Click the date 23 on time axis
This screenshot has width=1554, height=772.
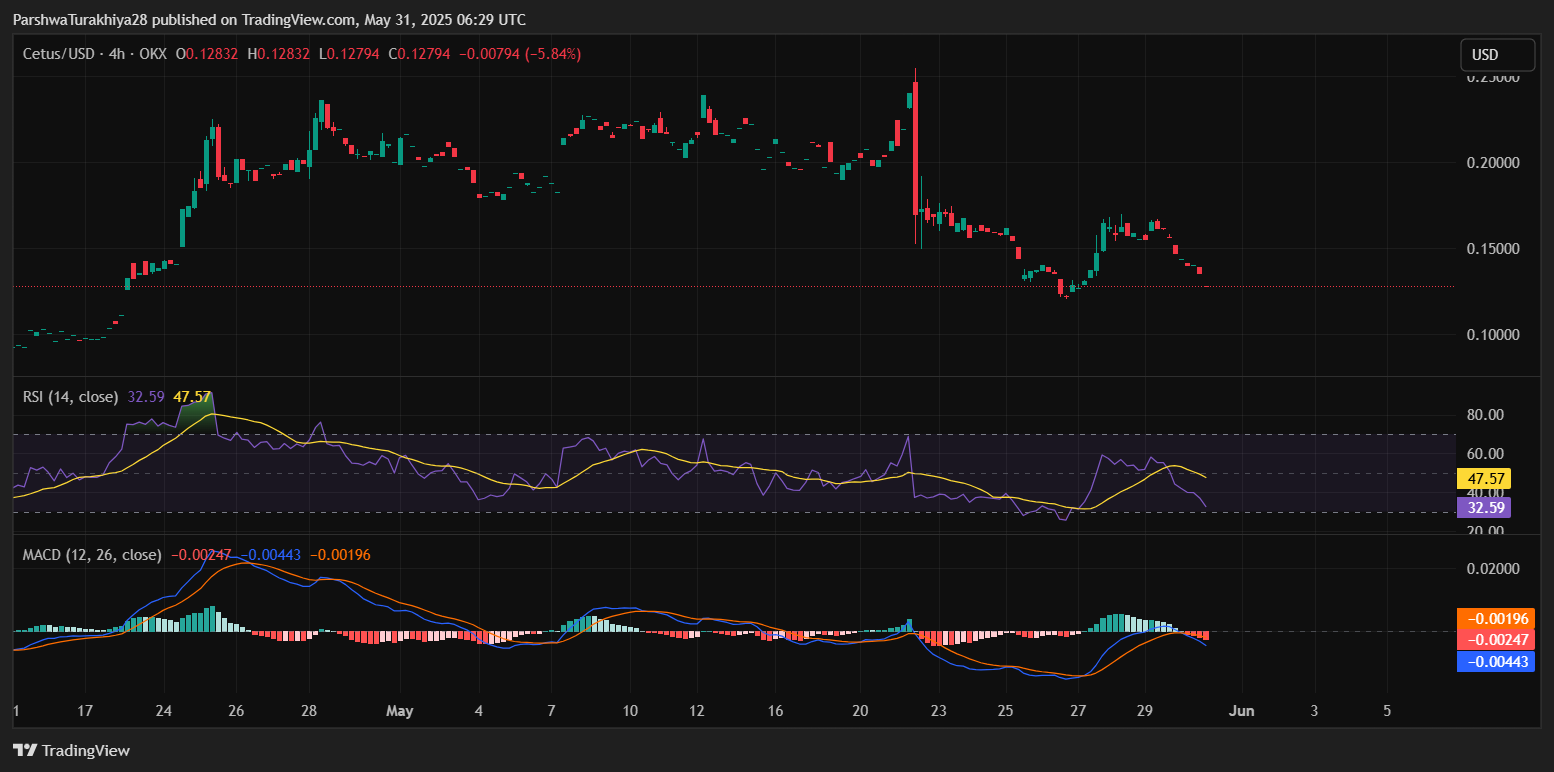[938, 711]
